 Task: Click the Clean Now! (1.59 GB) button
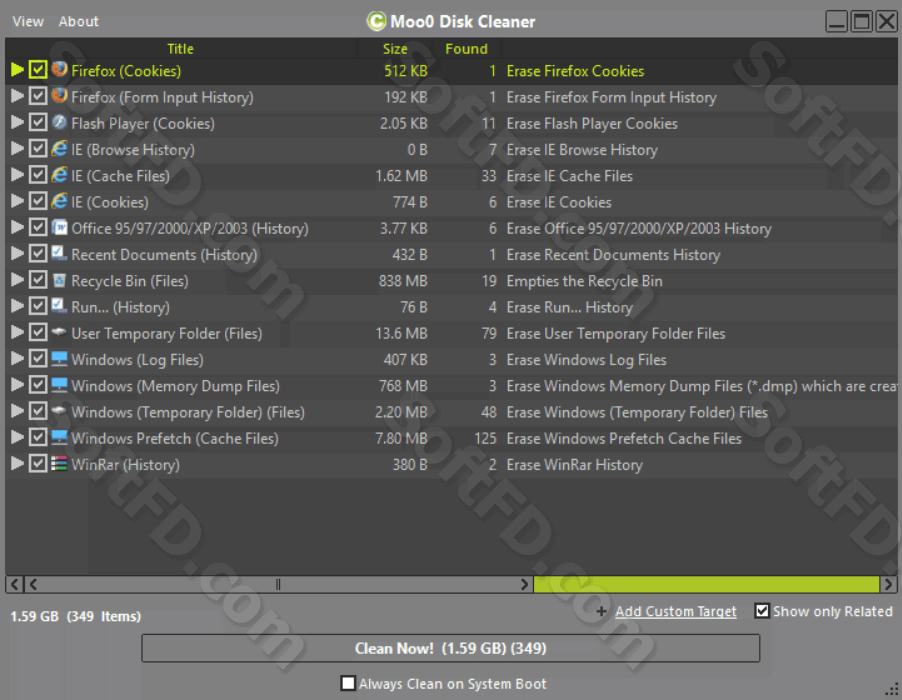pyautogui.click(x=450, y=648)
